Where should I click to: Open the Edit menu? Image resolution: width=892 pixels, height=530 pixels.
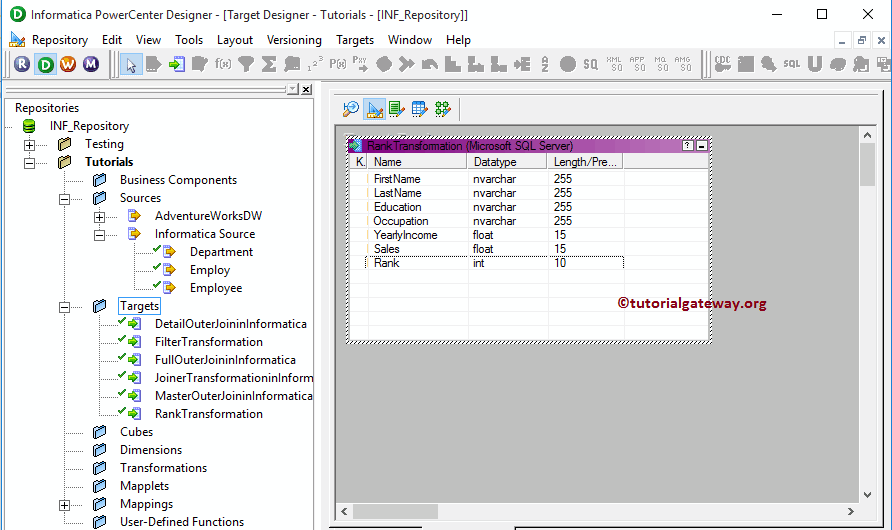pos(112,40)
